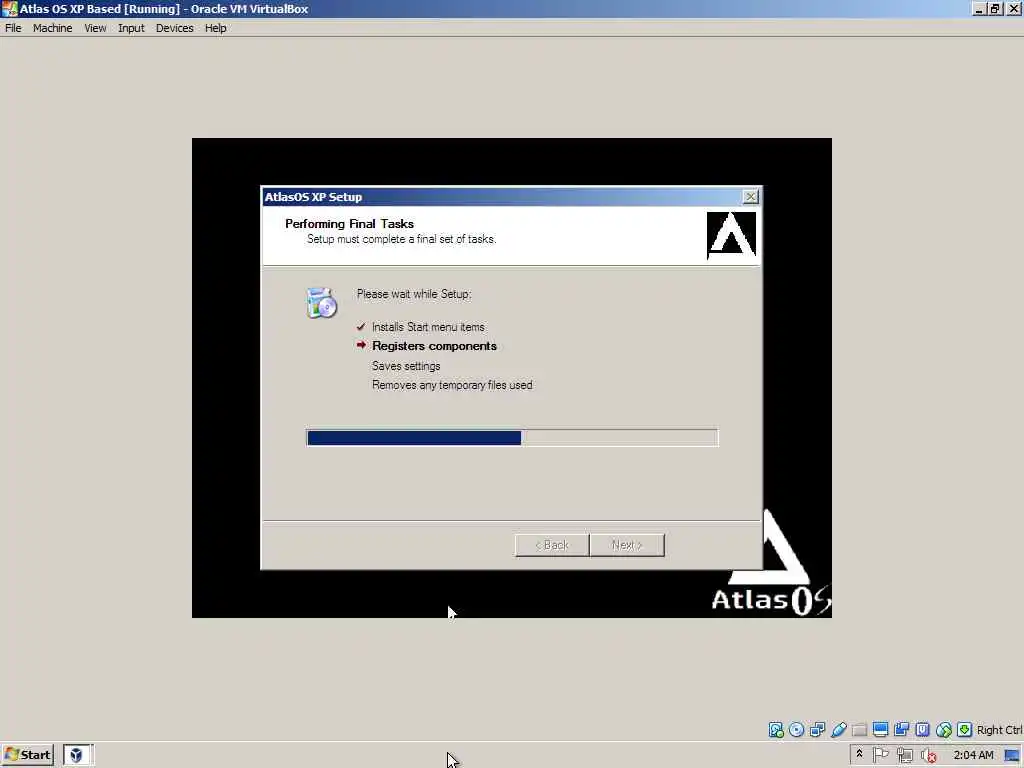Click the setup progress bar
Viewport: 1024px width, 768px height.
point(512,438)
